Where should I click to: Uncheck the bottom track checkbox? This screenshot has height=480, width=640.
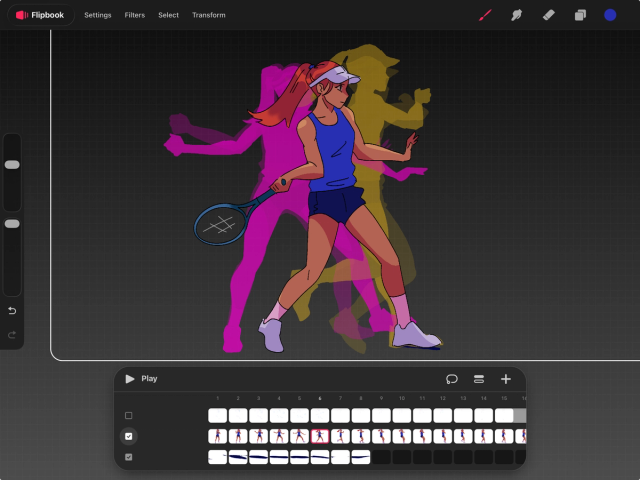tap(128, 457)
